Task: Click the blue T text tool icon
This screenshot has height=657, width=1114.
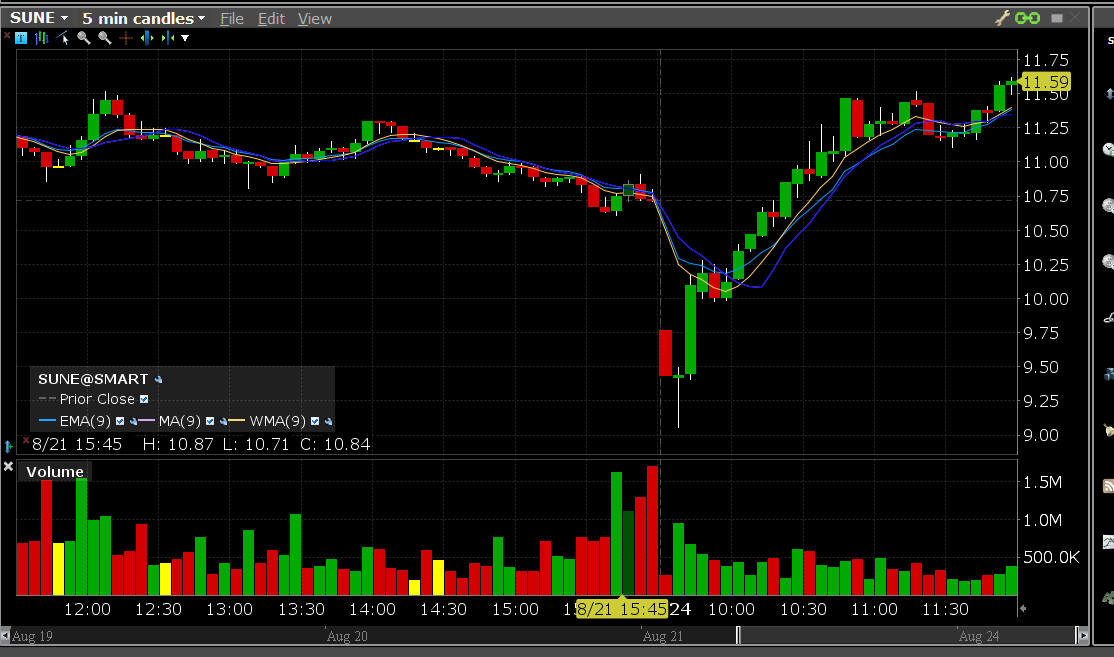Action: click(x=22, y=38)
